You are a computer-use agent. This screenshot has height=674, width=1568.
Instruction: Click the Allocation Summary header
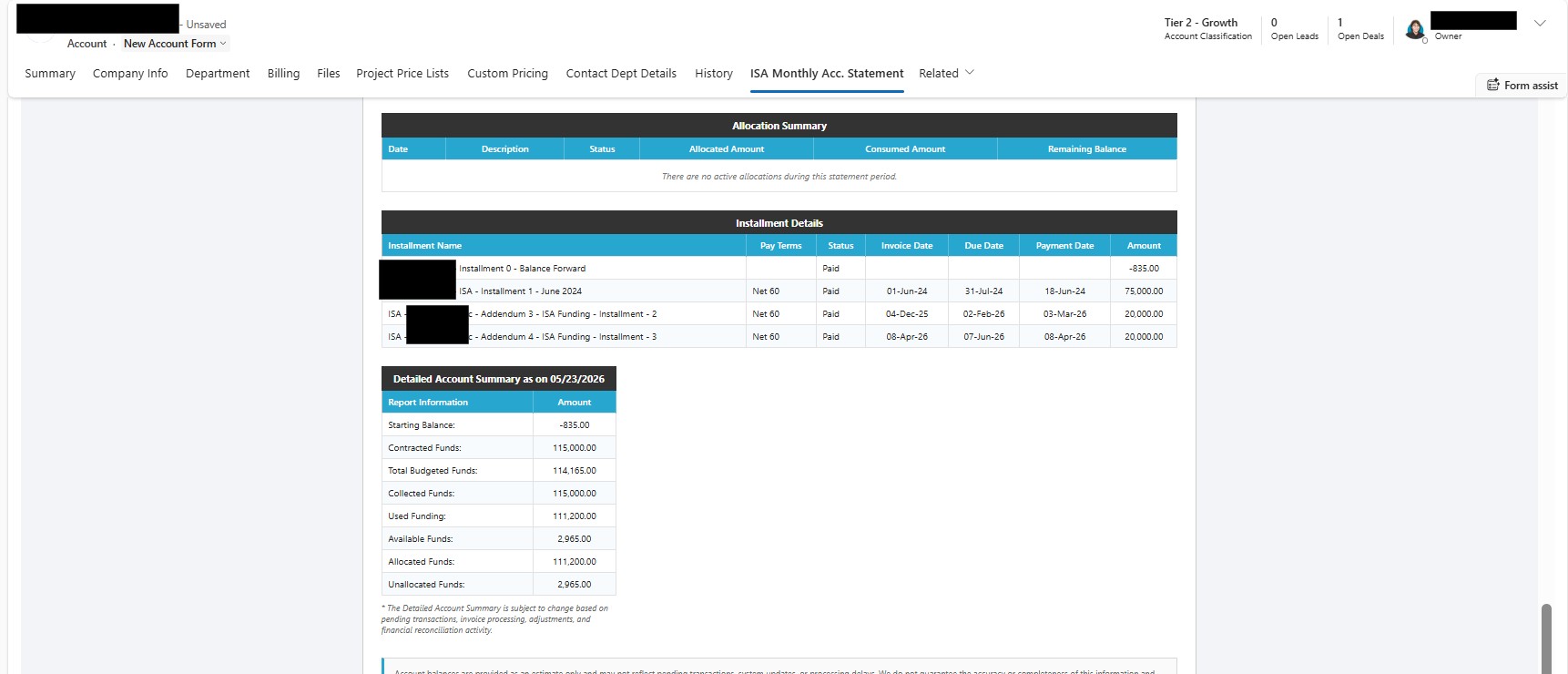click(x=779, y=125)
